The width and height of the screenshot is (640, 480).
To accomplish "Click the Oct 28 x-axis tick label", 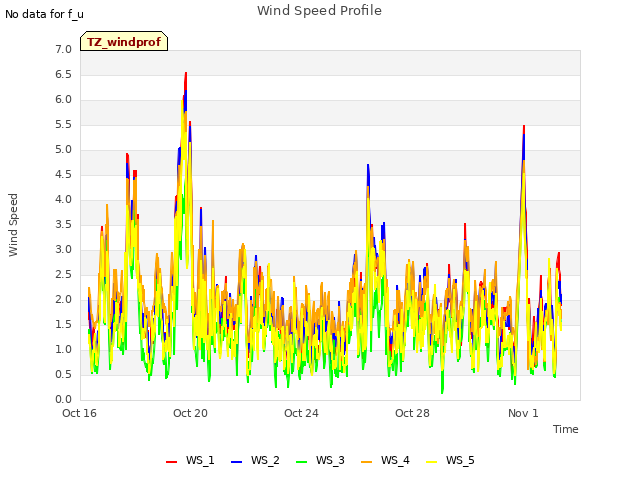I will (412, 413).
